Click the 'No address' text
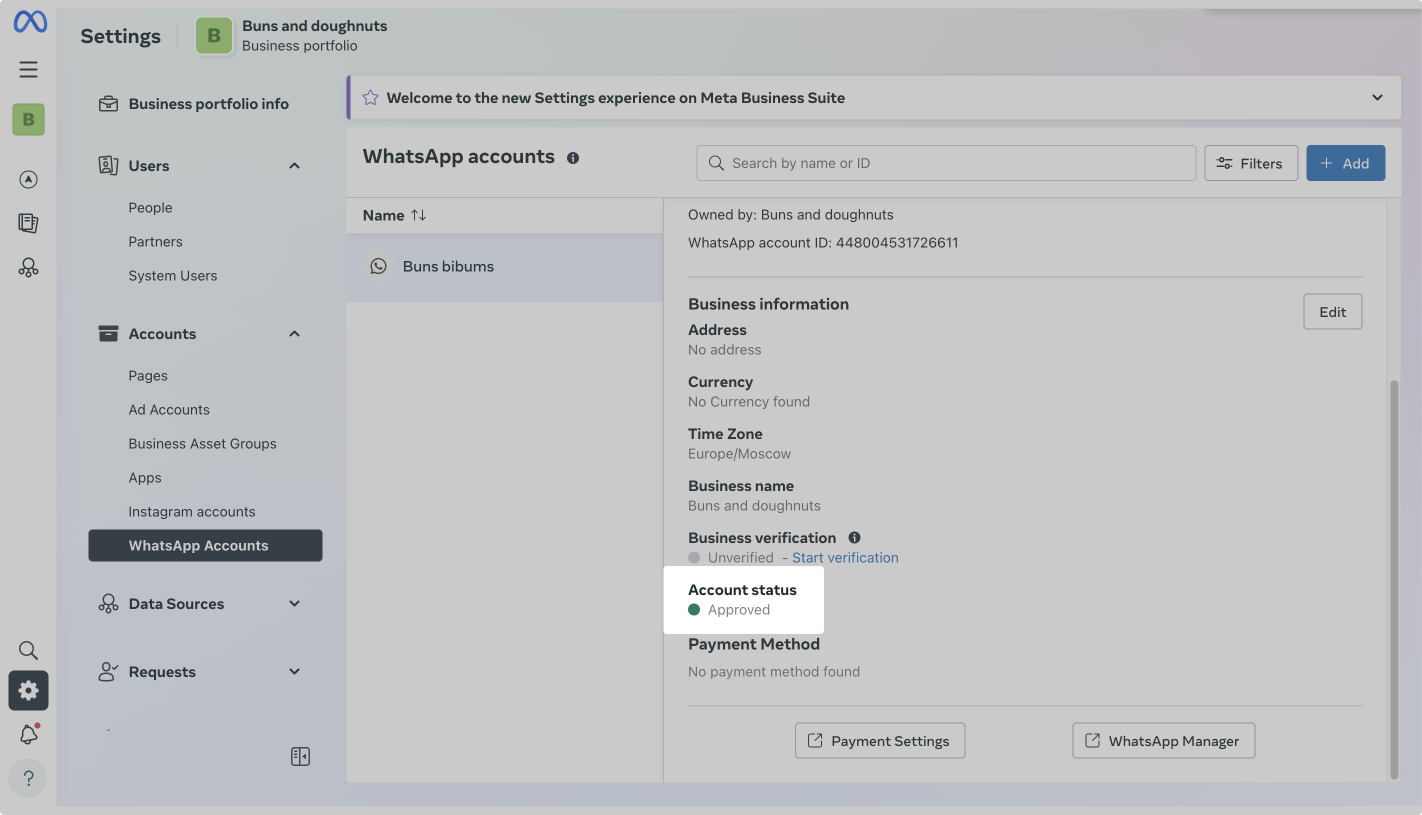 (725, 350)
